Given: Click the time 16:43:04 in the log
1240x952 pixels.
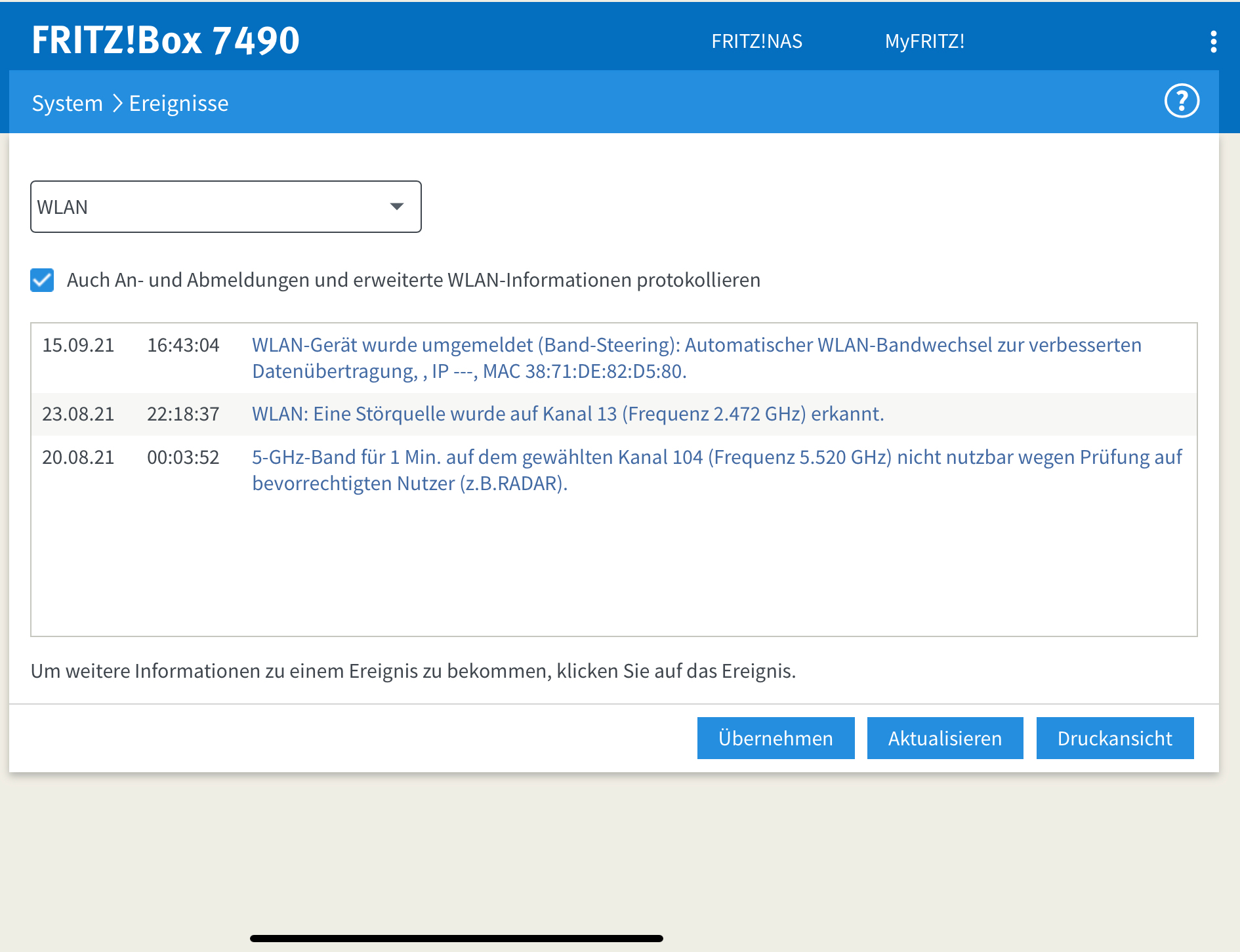Looking at the screenshot, I should (x=183, y=345).
